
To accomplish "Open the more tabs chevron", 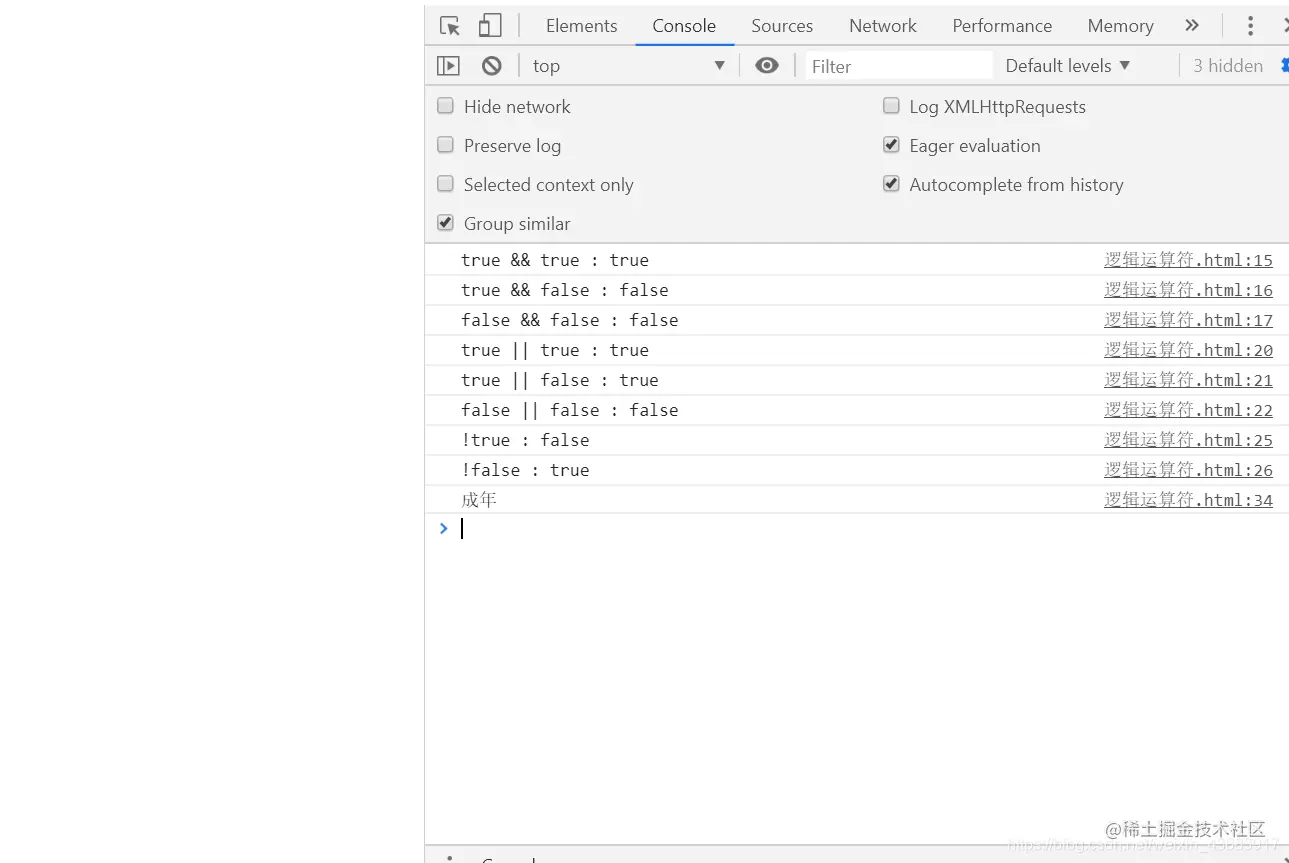I will click(x=1192, y=26).
